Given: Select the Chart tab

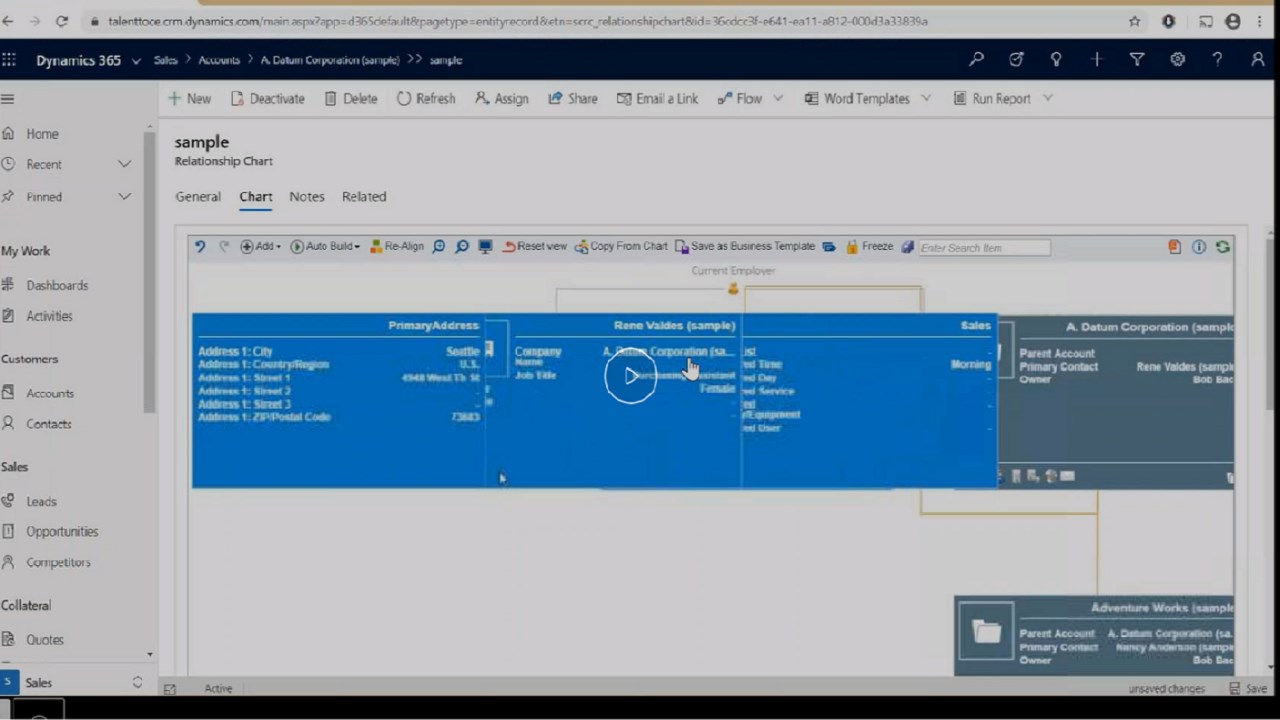Looking at the screenshot, I should (x=256, y=197).
